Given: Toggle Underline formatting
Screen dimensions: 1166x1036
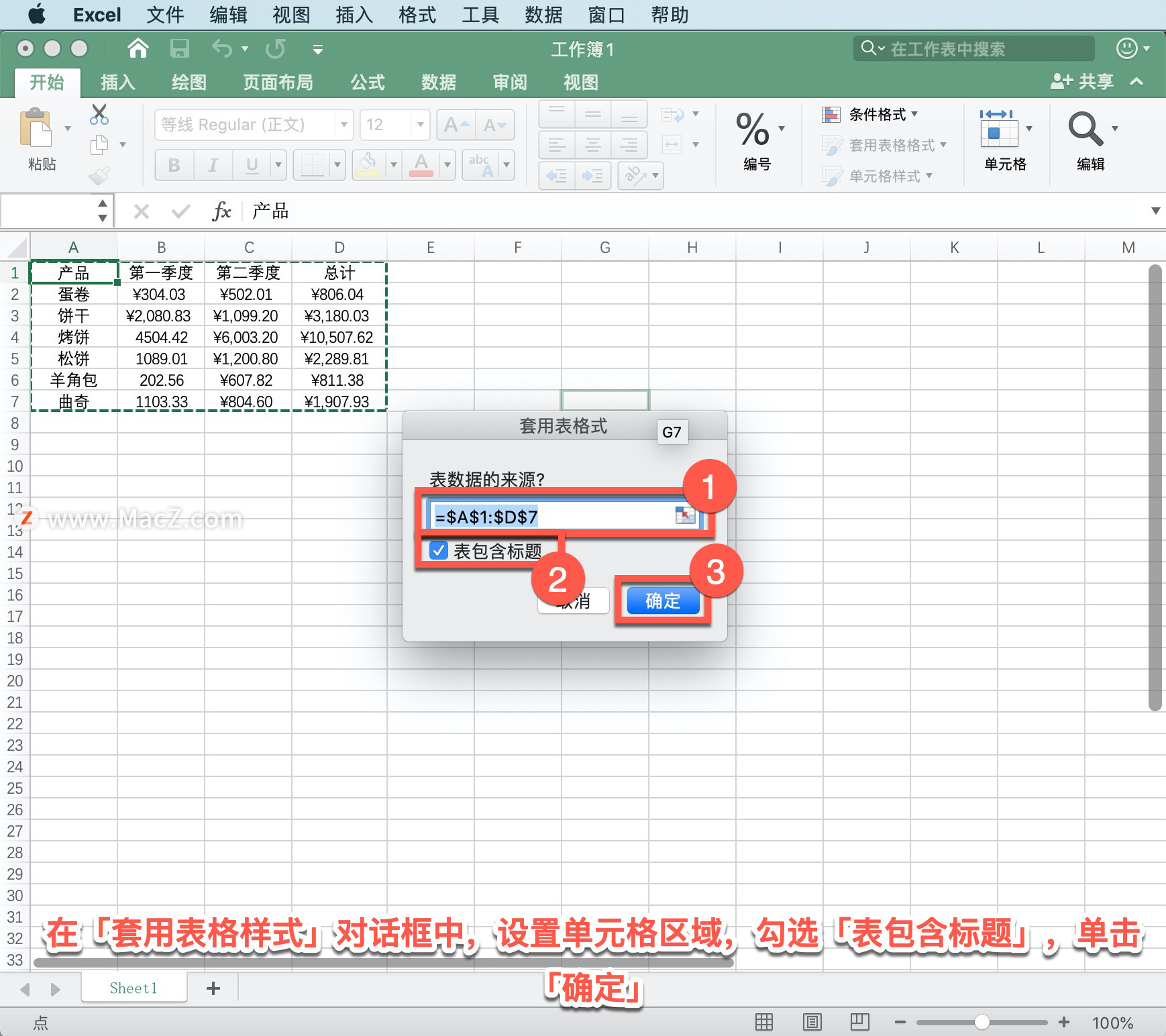Looking at the screenshot, I should pos(252,164).
